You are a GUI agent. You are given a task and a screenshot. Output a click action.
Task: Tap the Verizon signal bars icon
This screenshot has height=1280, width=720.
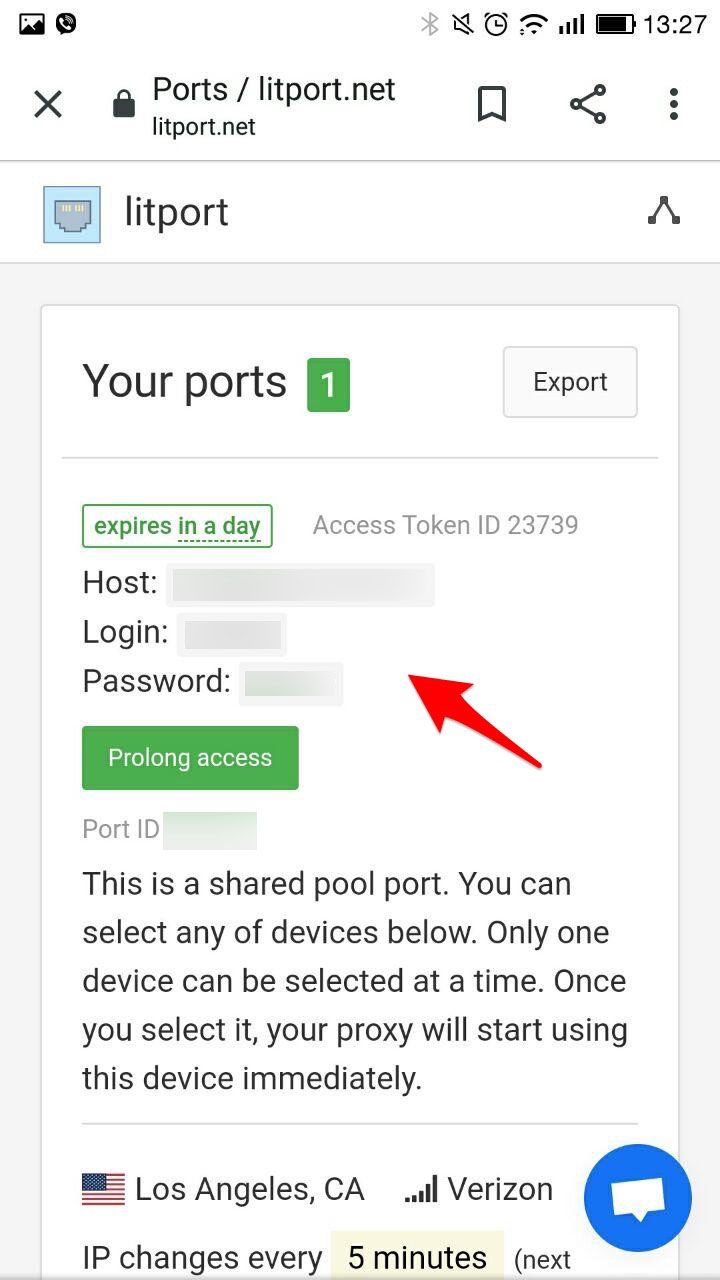click(x=421, y=1189)
